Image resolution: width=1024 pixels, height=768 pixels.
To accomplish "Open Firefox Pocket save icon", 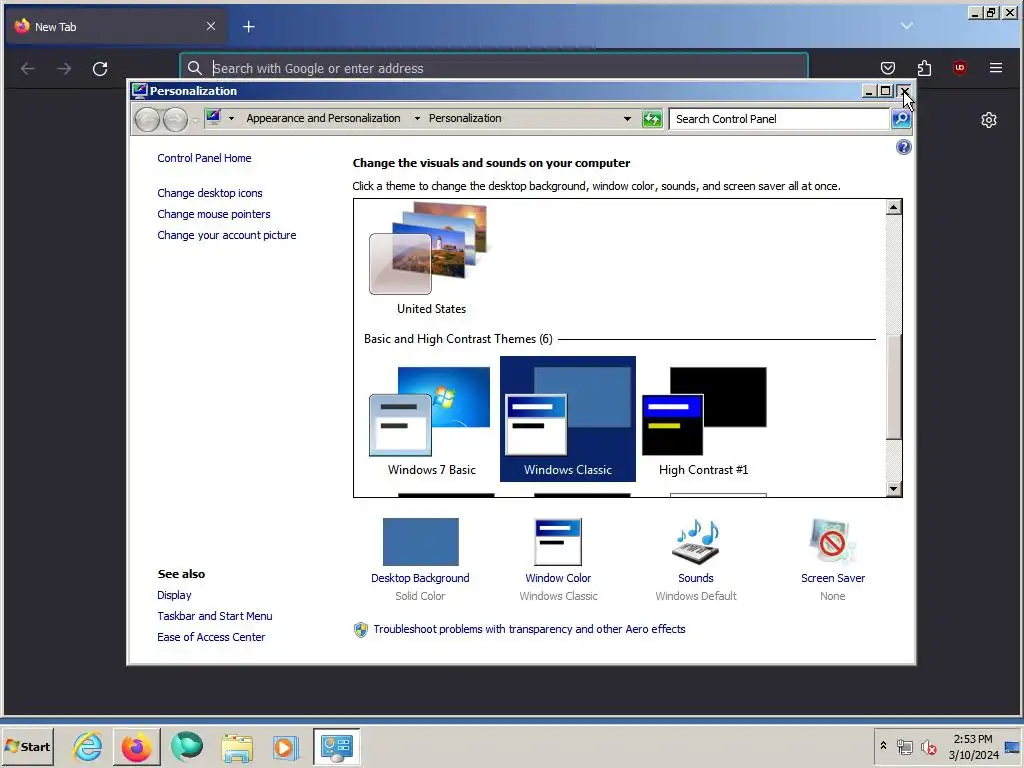I will tap(888, 68).
